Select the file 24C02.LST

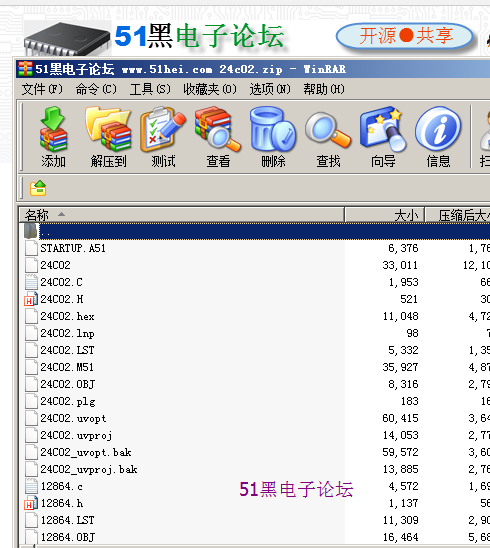[x=67, y=350]
